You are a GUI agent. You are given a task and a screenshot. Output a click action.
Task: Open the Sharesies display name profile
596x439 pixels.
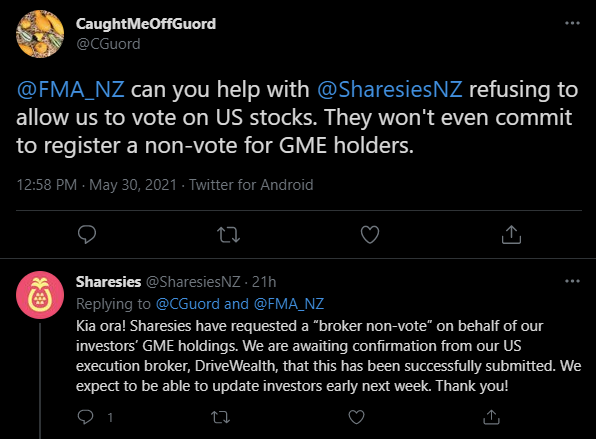(x=108, y=282)
